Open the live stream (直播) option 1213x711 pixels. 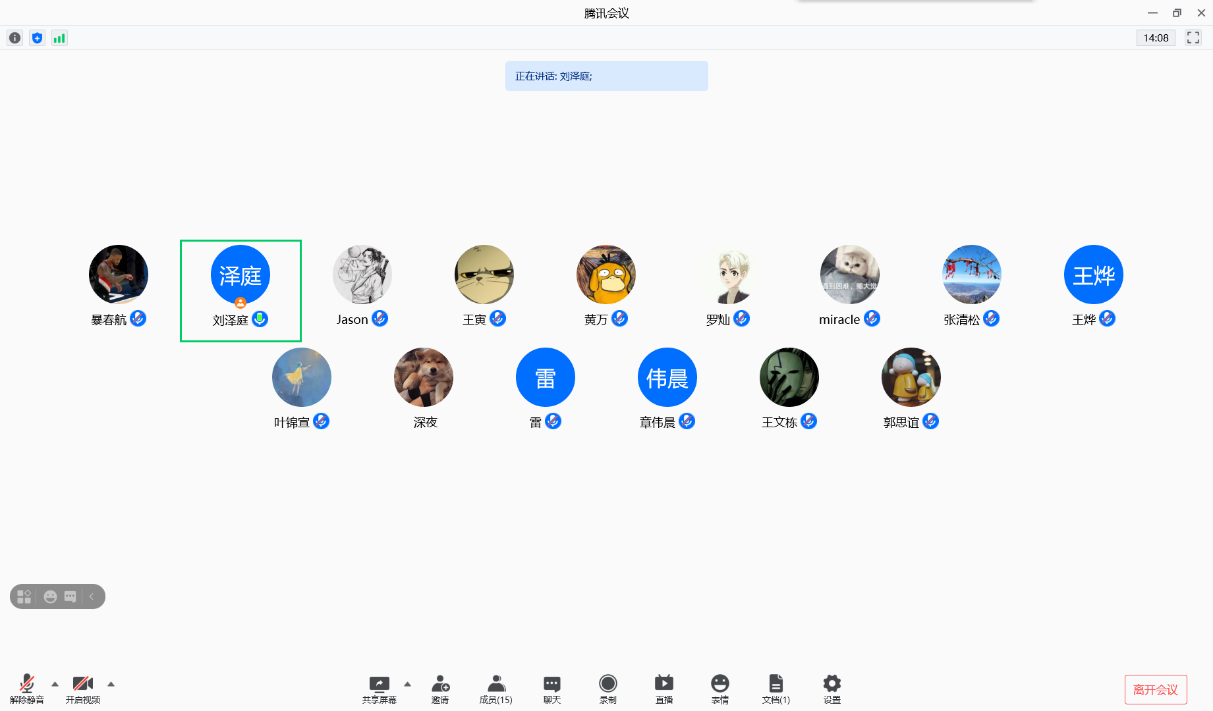664,688
